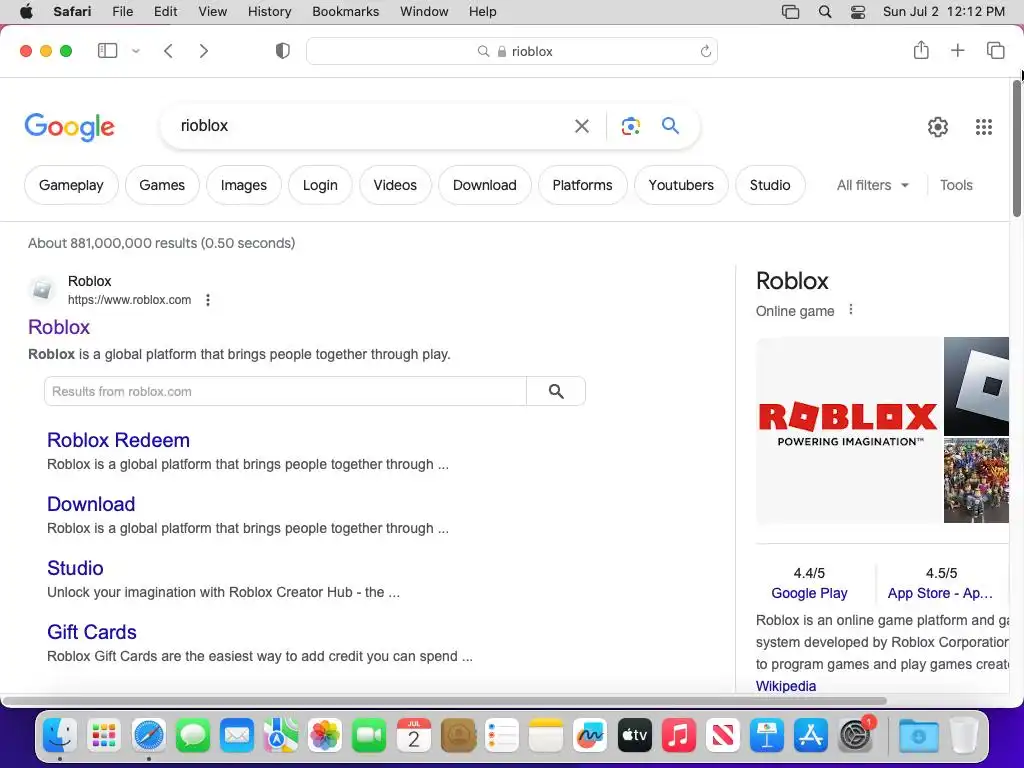1024x768 pixels.
Task: Go back with the back arrow
Action: (168, 51)
